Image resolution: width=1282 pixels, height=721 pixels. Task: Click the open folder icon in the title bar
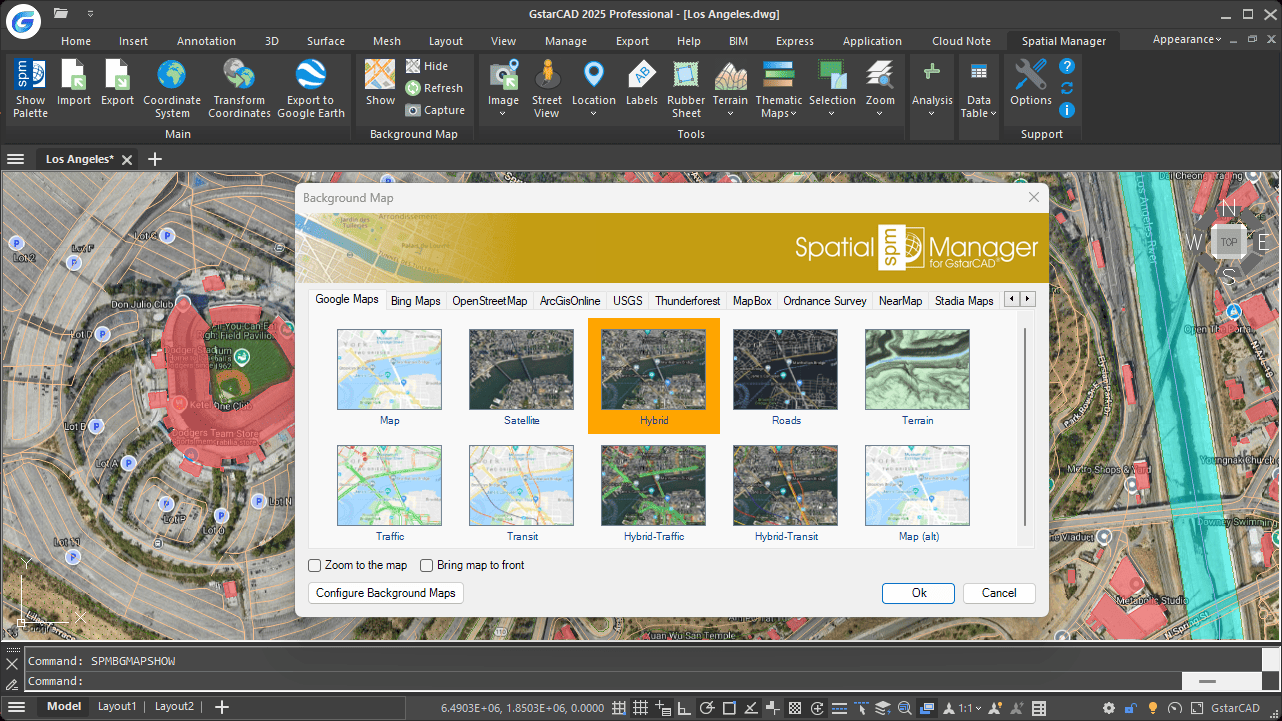click(x=61, y=14)
